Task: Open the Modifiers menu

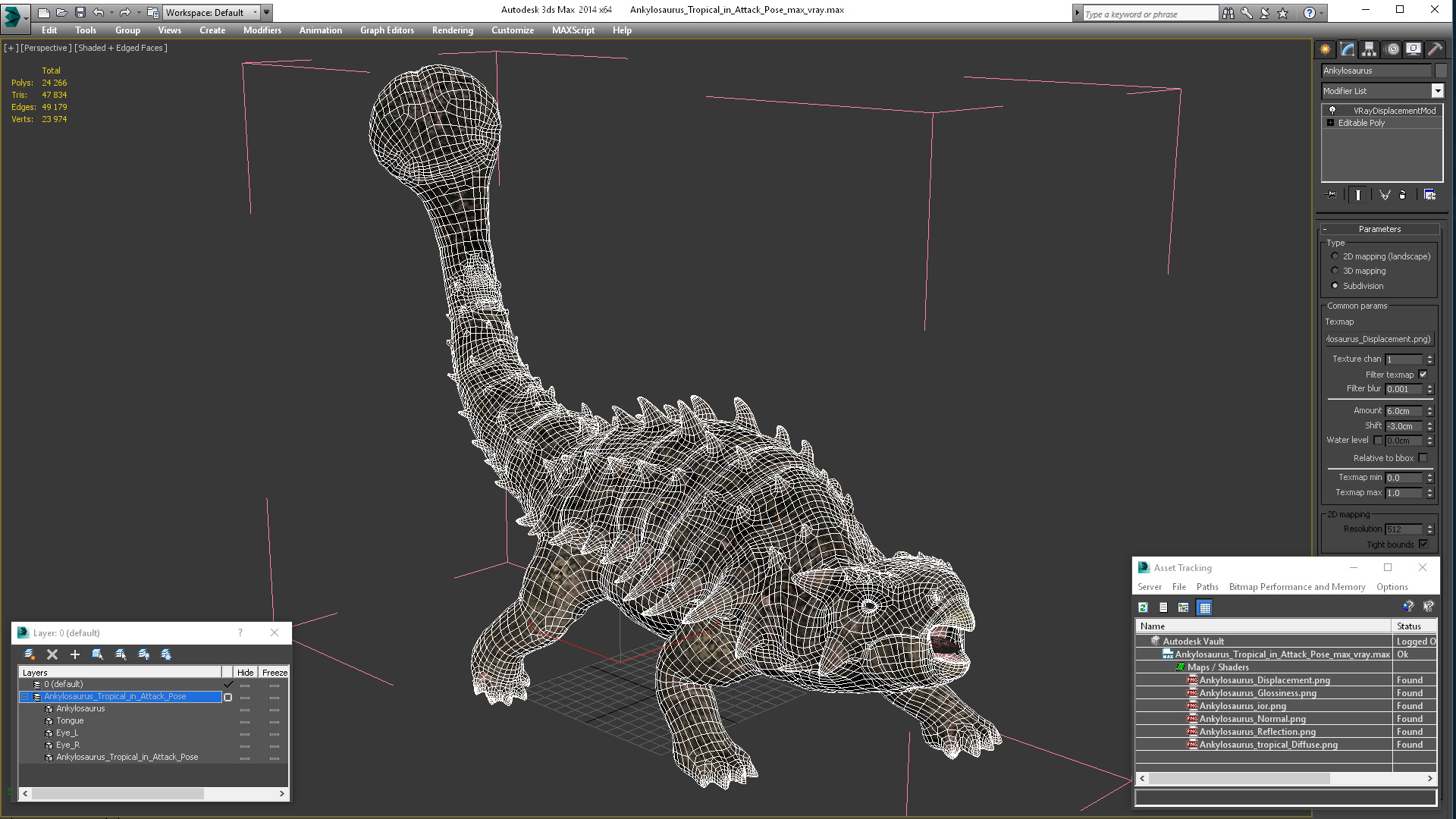Action: pos(262,30)
